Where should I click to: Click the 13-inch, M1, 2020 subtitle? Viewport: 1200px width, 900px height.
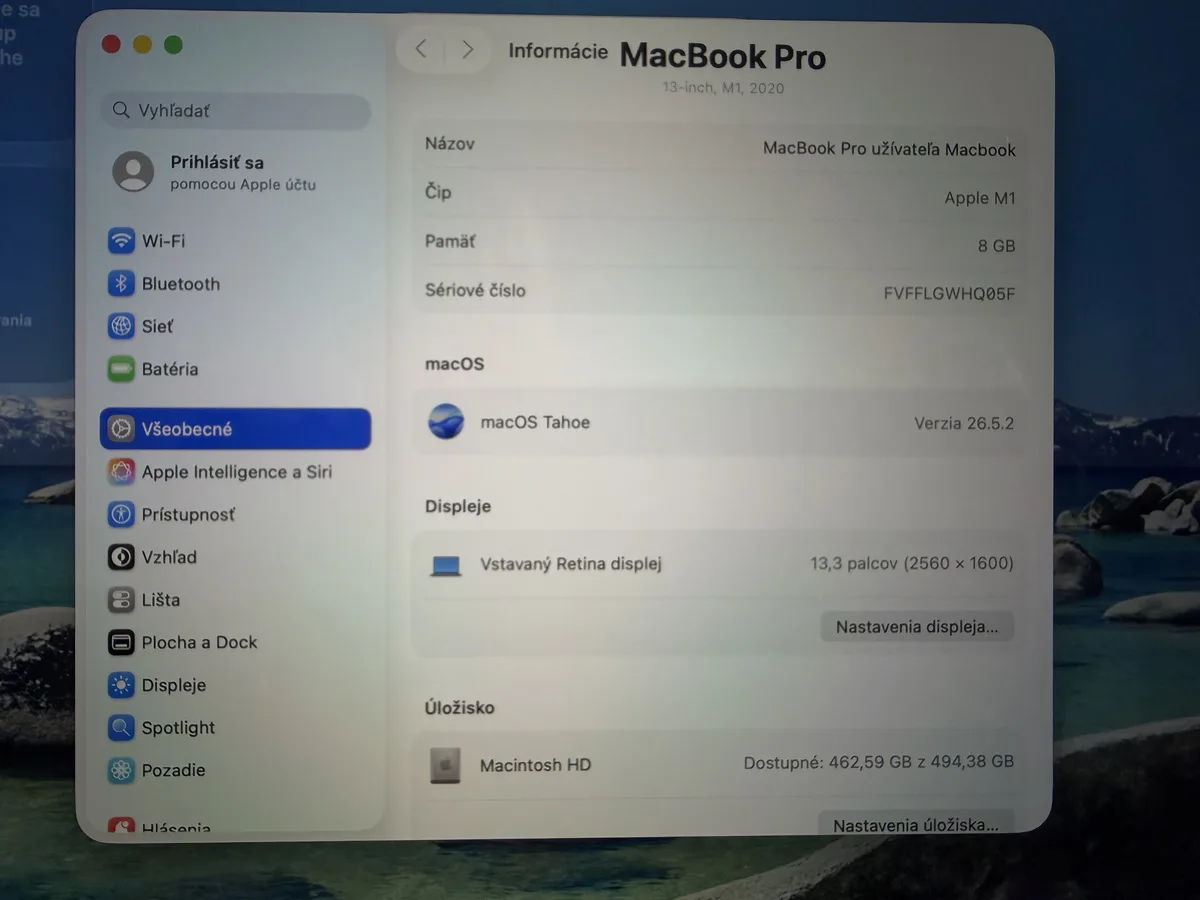point(723,88)
